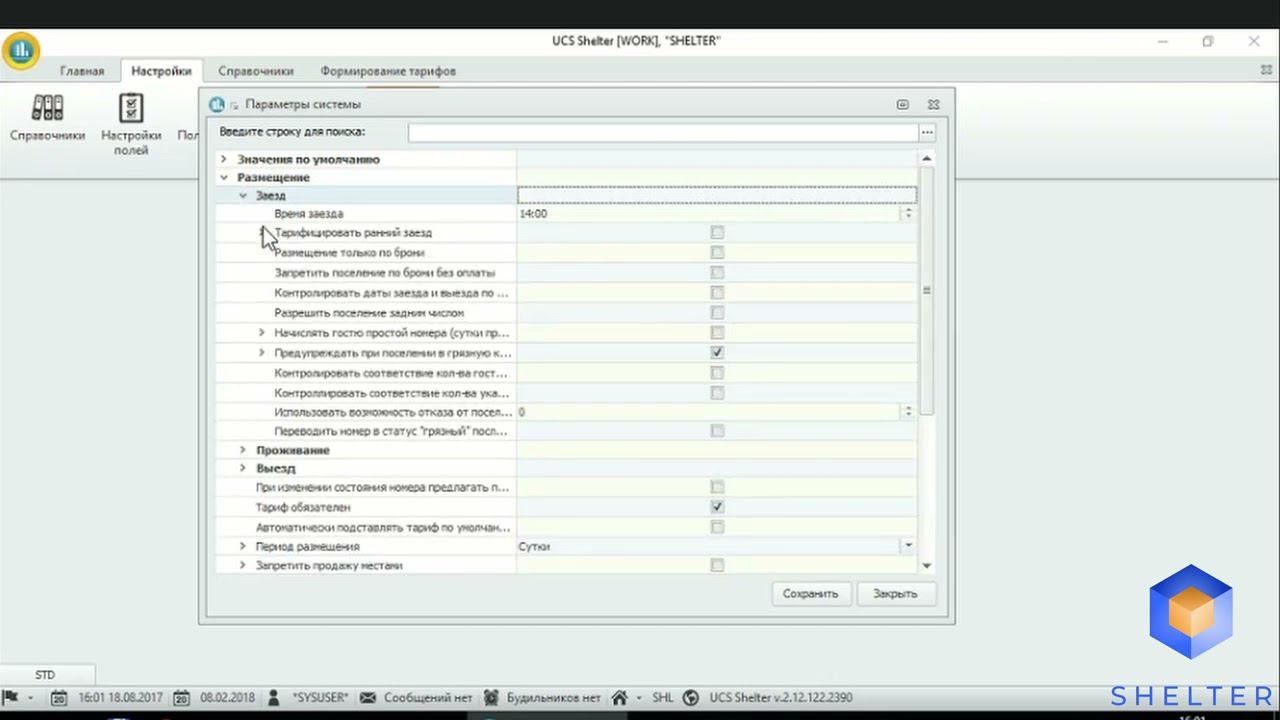Click the dialog minimize-to-panel icon
This screenshot has width=1280, height=720.
coord(903,104)
